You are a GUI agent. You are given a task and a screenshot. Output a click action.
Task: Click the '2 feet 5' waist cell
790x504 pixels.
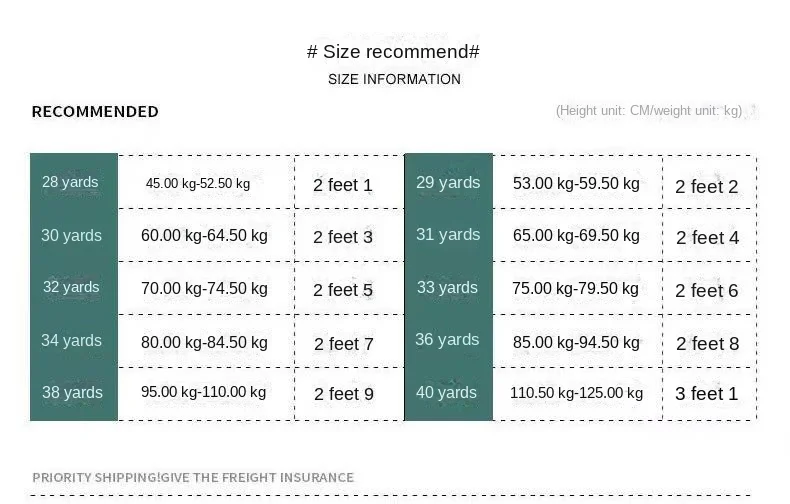pos(343,290)
